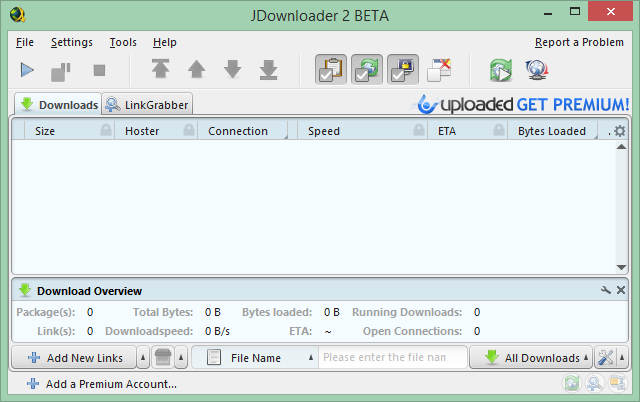
Task: Click the reconnect status icon in status bar
Action: [571, 383]
